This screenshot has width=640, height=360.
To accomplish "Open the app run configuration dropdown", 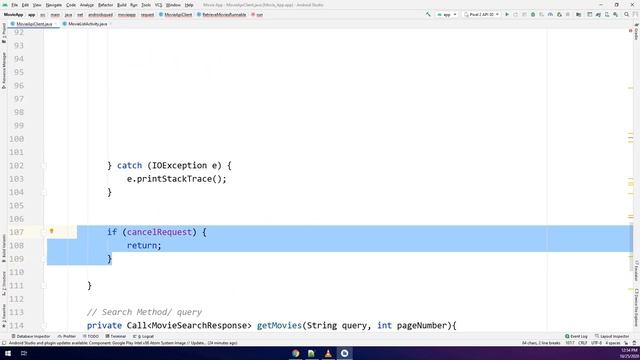I will click(447, 14).
